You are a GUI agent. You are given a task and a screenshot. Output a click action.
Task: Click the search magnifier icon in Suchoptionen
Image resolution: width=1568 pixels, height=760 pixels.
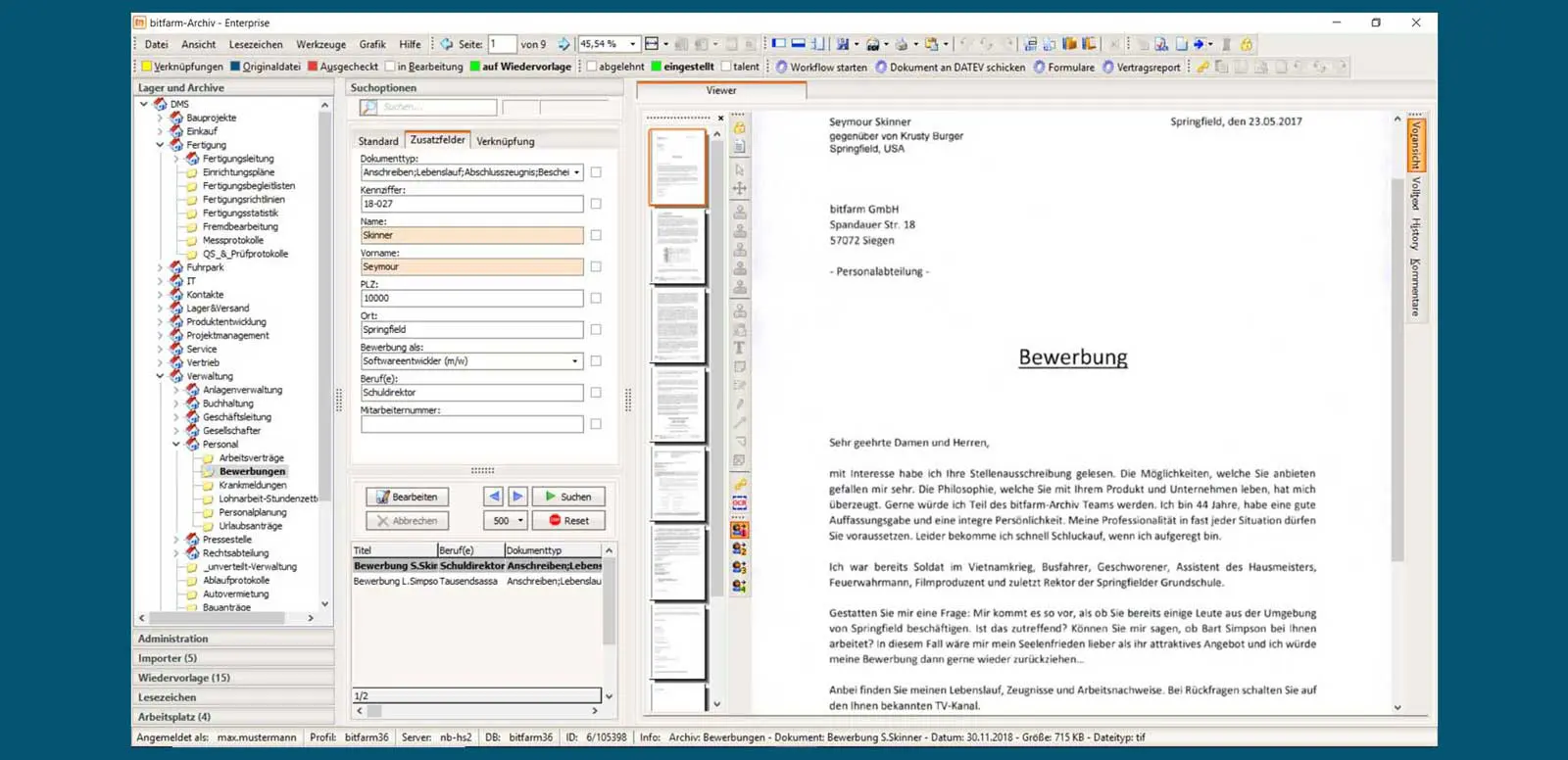click(368, 107)
